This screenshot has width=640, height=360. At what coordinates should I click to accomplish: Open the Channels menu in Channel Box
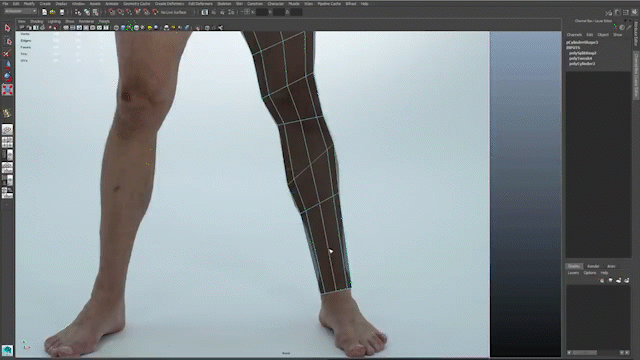(x=574, y=35)
